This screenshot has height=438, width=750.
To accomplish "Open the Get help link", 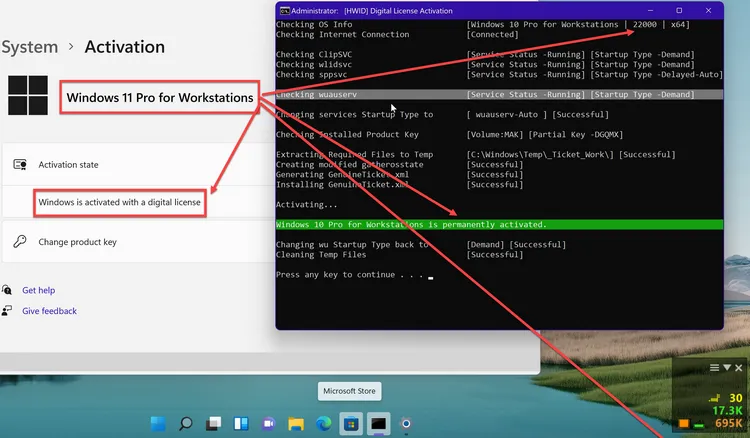I will (x=38, y=290).
